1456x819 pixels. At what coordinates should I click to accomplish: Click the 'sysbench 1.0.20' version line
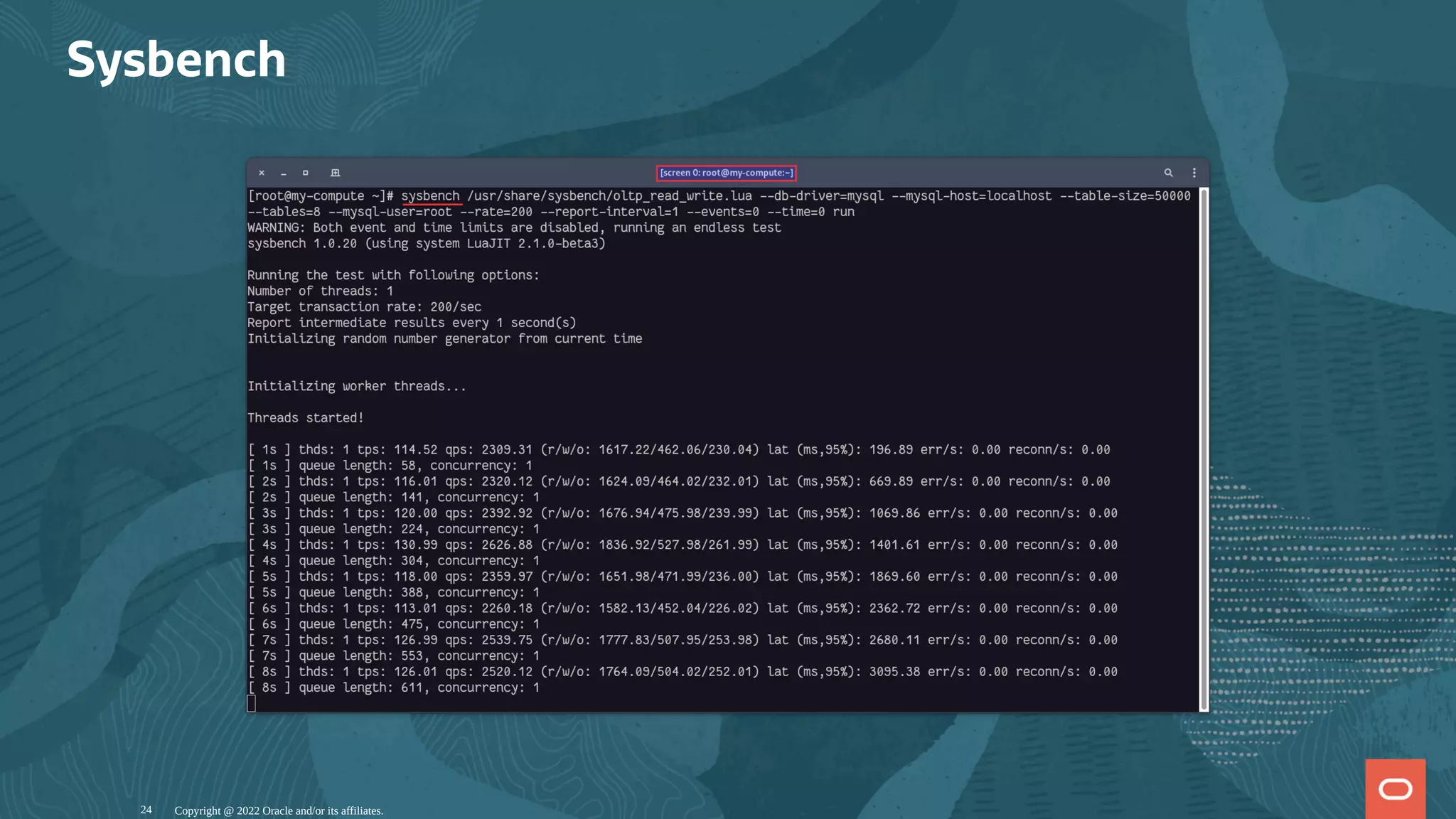click(x=427, y=243)
